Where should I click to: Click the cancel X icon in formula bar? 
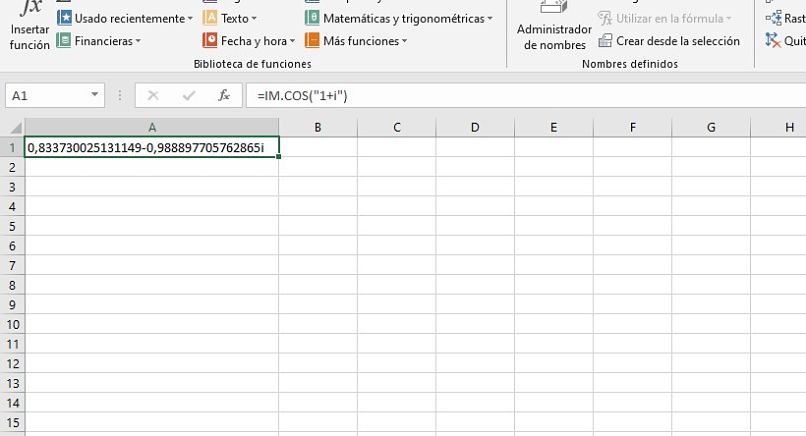point(153,95)
